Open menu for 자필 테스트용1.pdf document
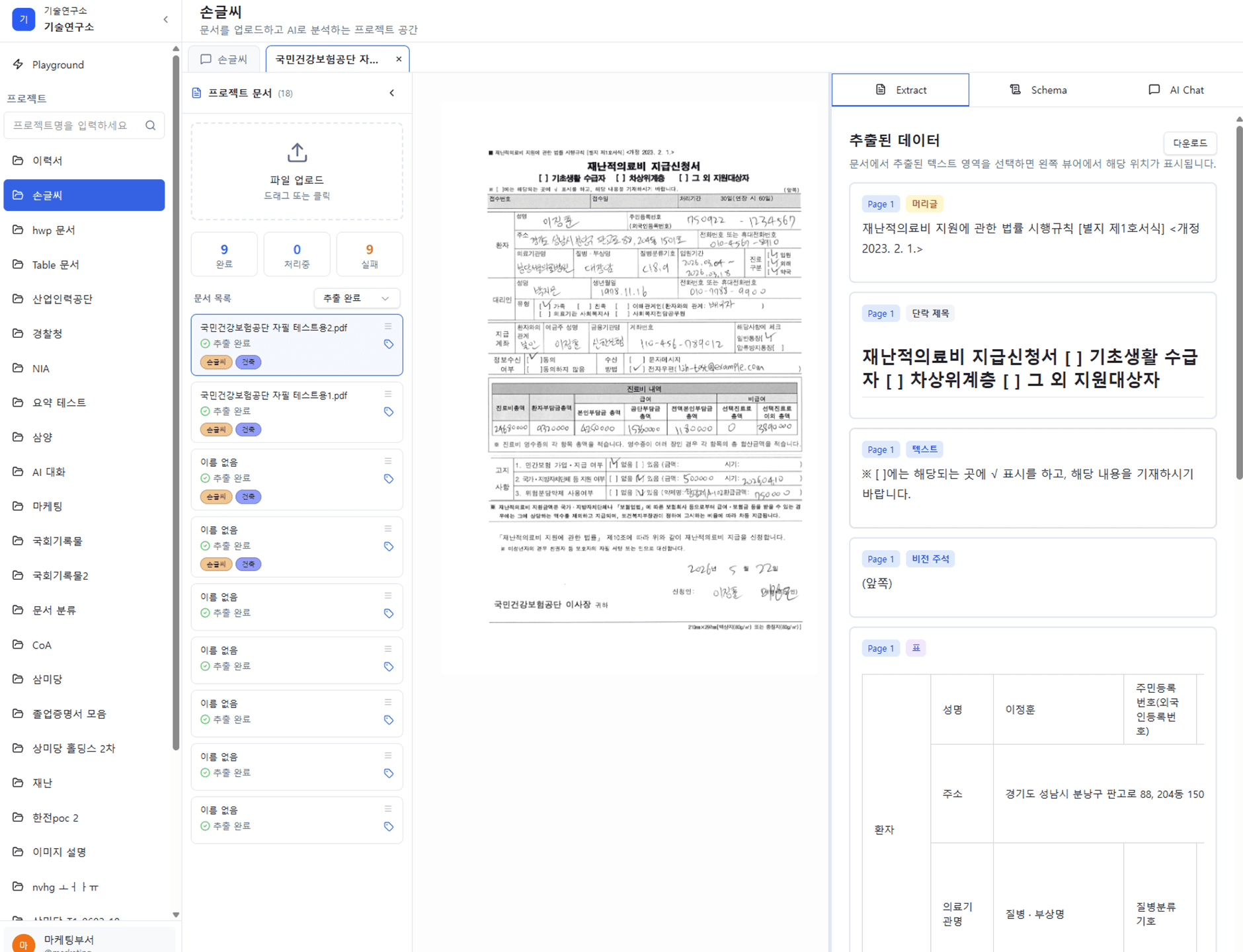This screenshot has height=952, width=1243. click(x=388, y=394)
